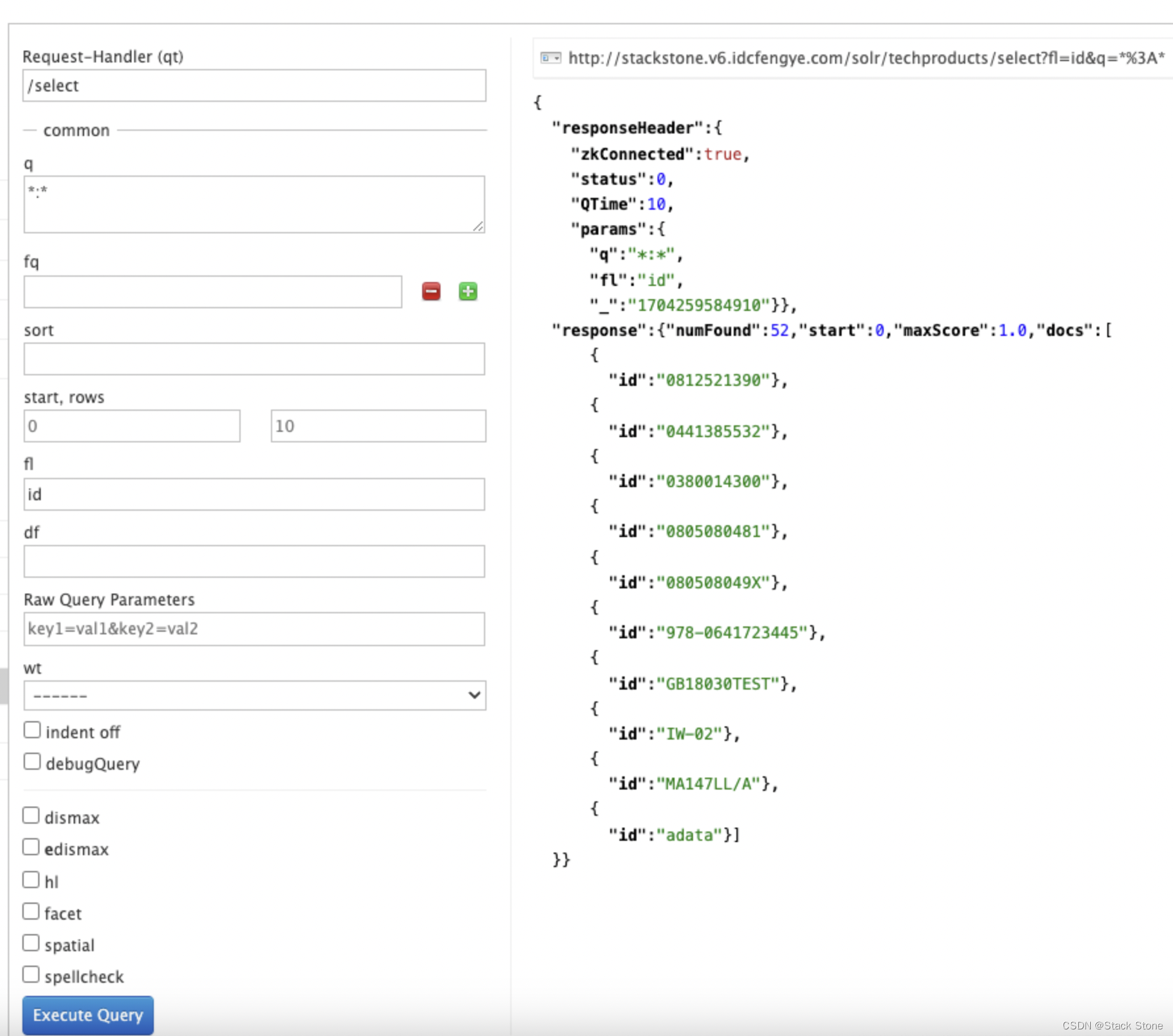Screen dimensions: 1173x1036
Task: Turn on the hl highlighting checkbox
Action: point(31,880)
